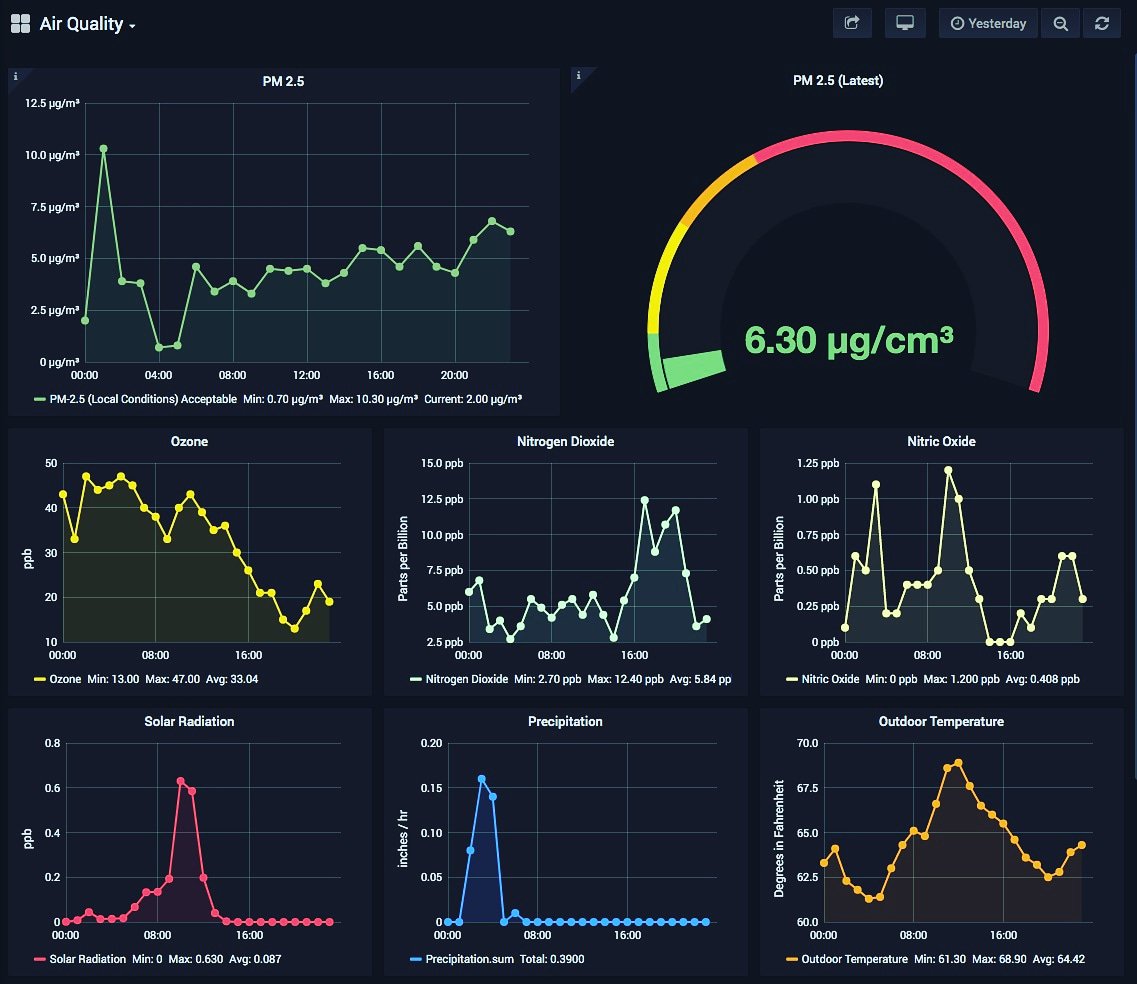Open the Yesterday time range picker
The height and width of the screenshot is (984, 1137).
(988, 23)
